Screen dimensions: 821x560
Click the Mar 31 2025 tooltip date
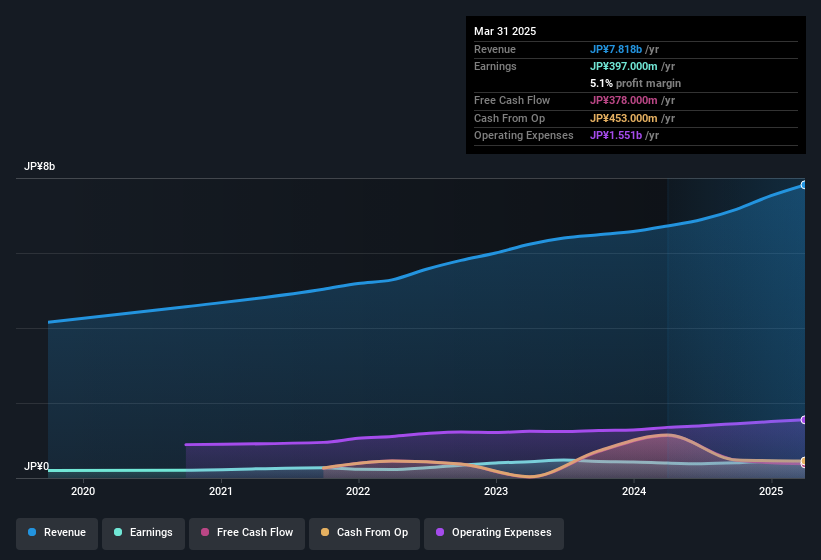(505, 31)
